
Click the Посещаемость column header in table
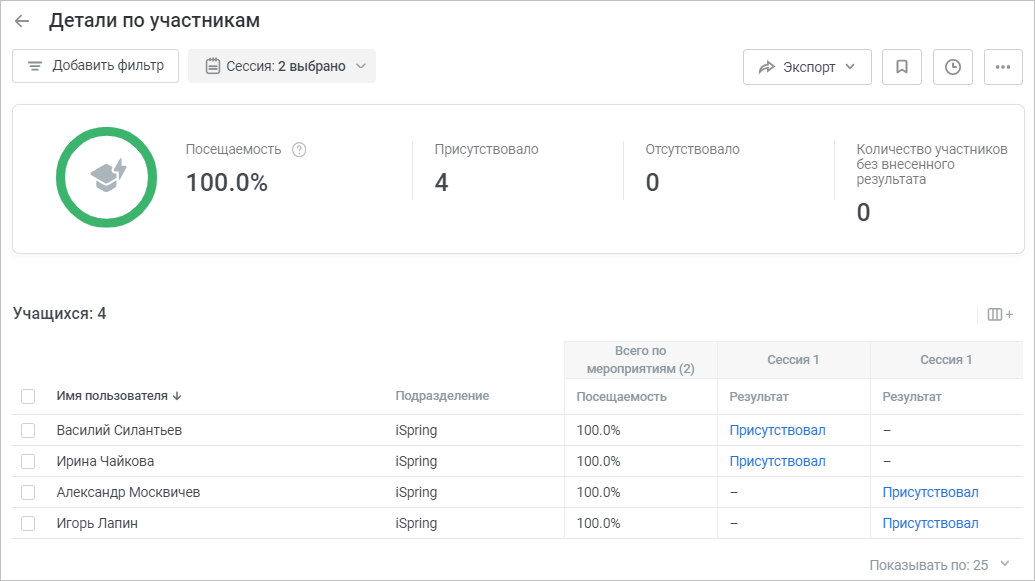[621, 397]
